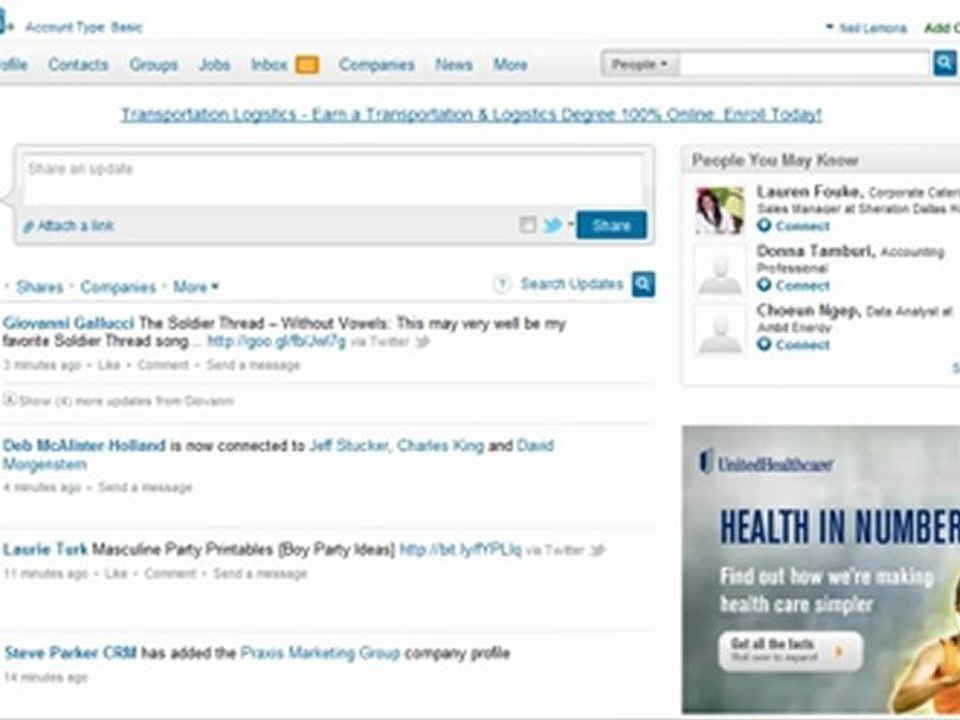
Task: Send a message to Giovanni Gallucci
Action: point(253,365)
